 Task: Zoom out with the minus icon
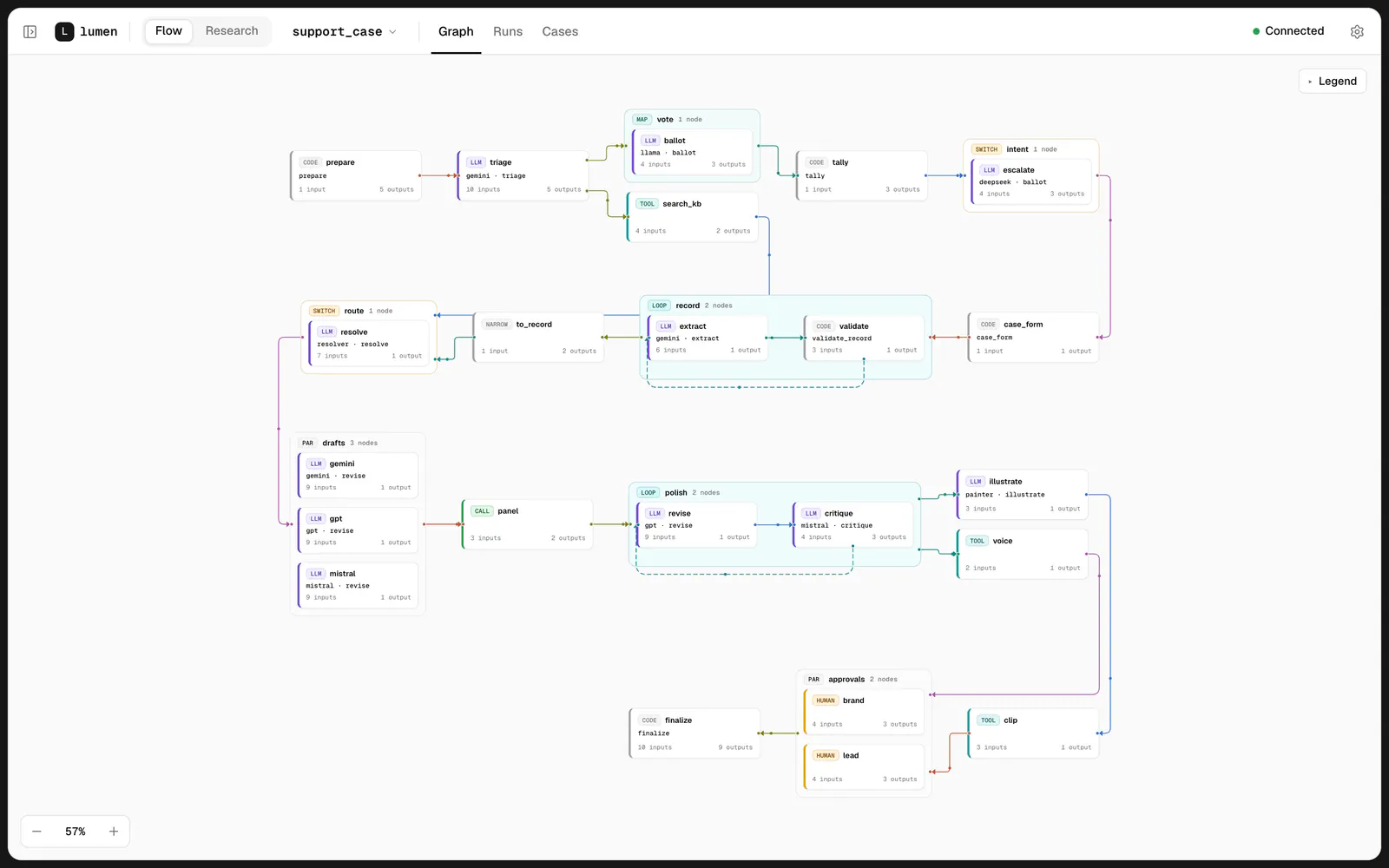36,832
